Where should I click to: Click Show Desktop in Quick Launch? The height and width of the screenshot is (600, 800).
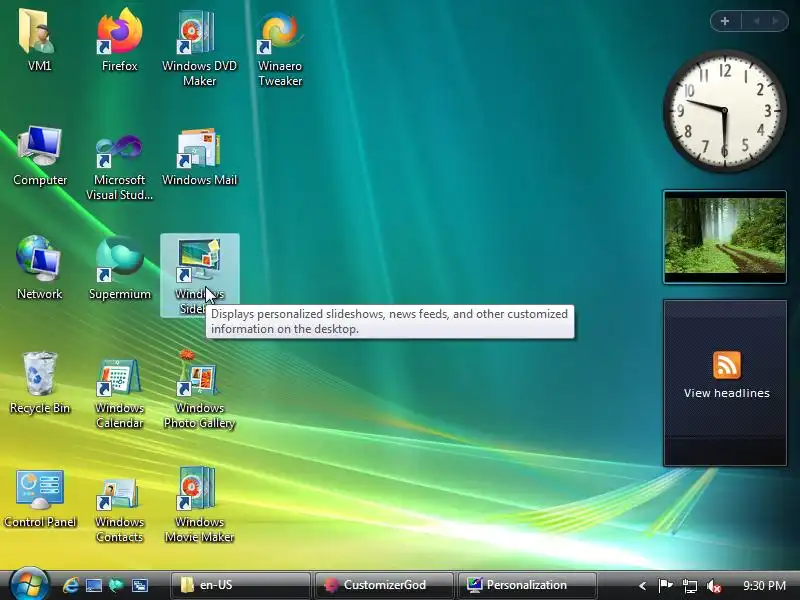[x=94, y=585]
